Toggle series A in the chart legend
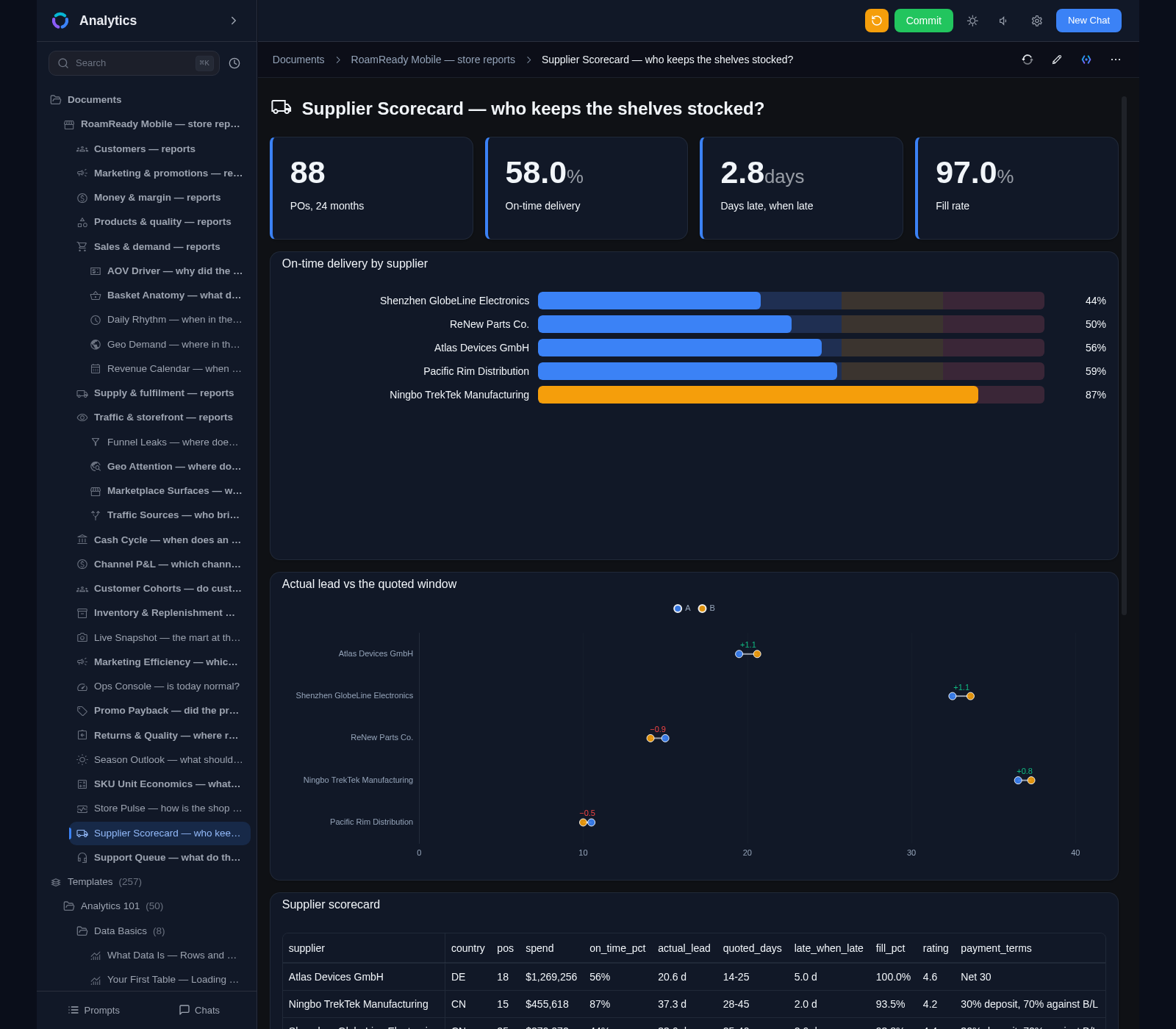Image resolution: width=1176 pixels, height=1029 pixels. (682, 609)
